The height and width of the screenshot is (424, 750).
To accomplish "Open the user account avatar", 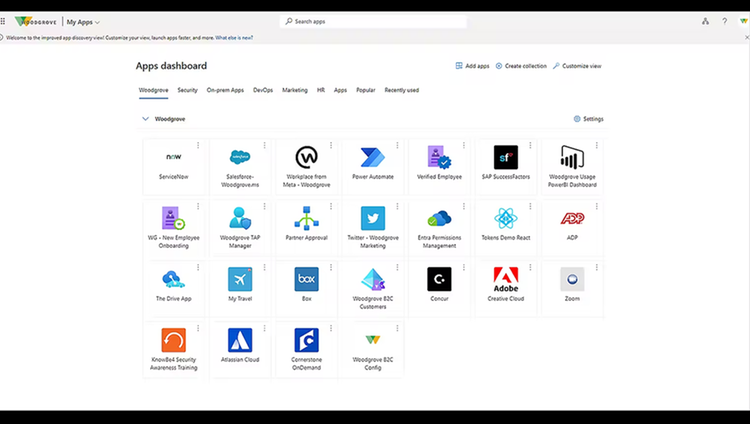I will [x=744, y=21].
